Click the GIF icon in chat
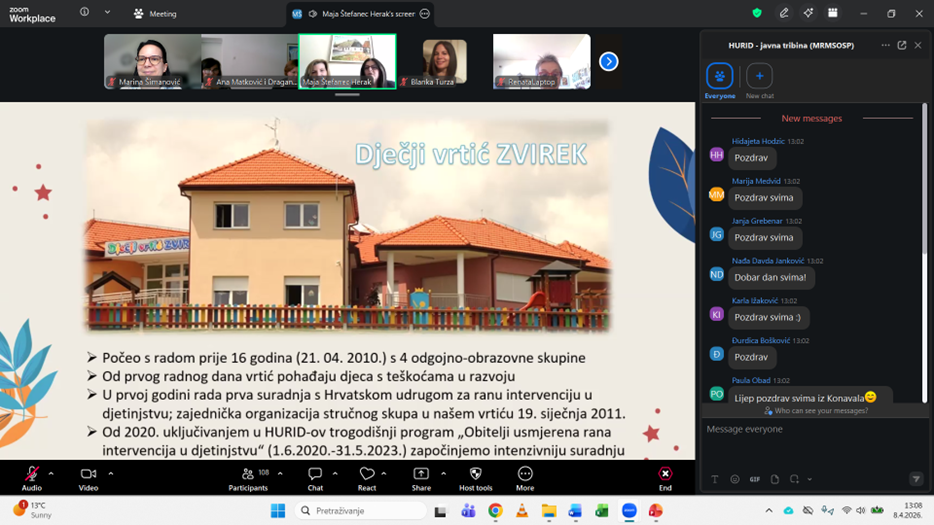934x525 pixels. (x=755, y=480)
